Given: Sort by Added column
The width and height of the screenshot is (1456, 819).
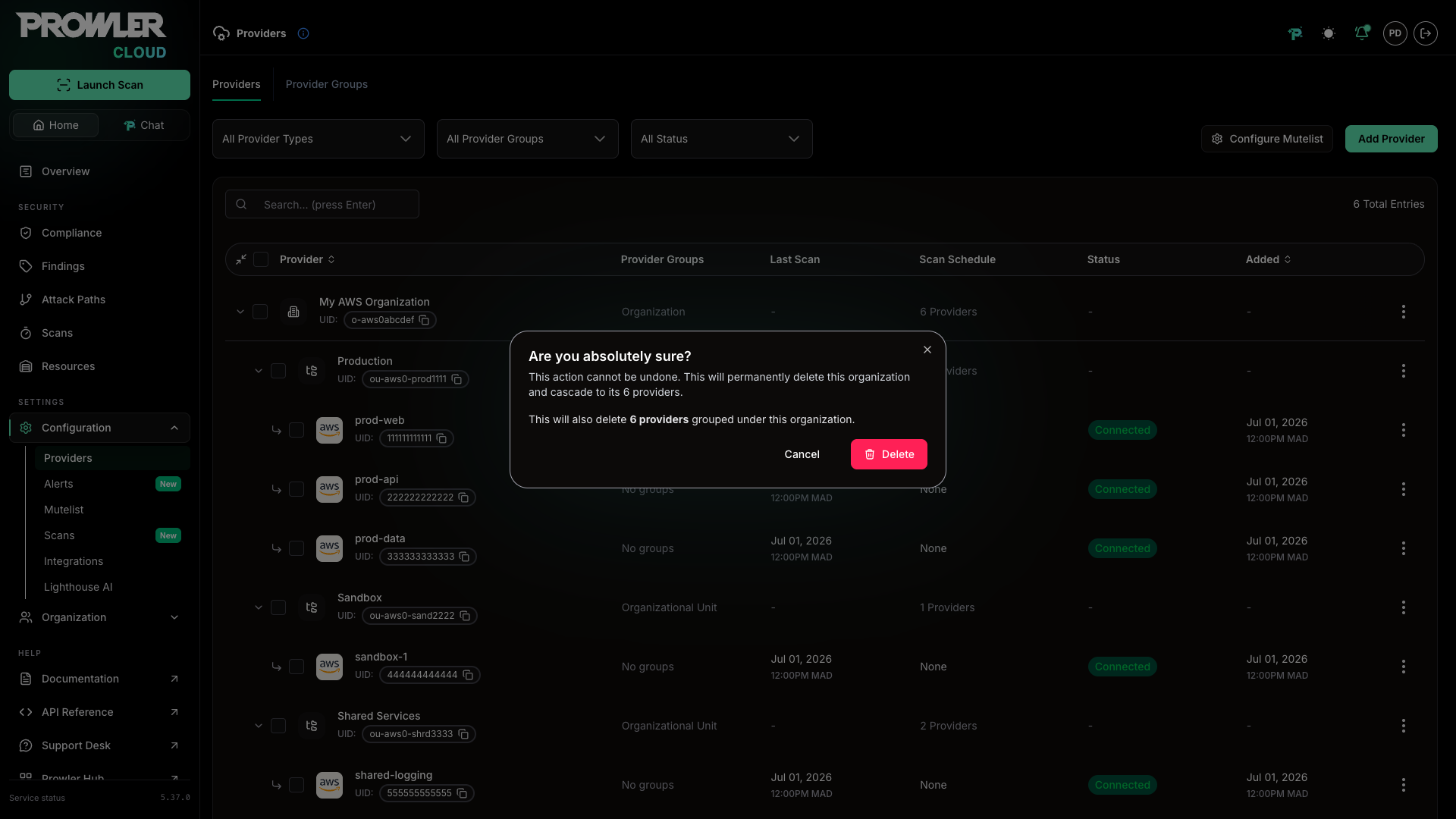Looking at the screenshot, I should [x=1268, y=259].
